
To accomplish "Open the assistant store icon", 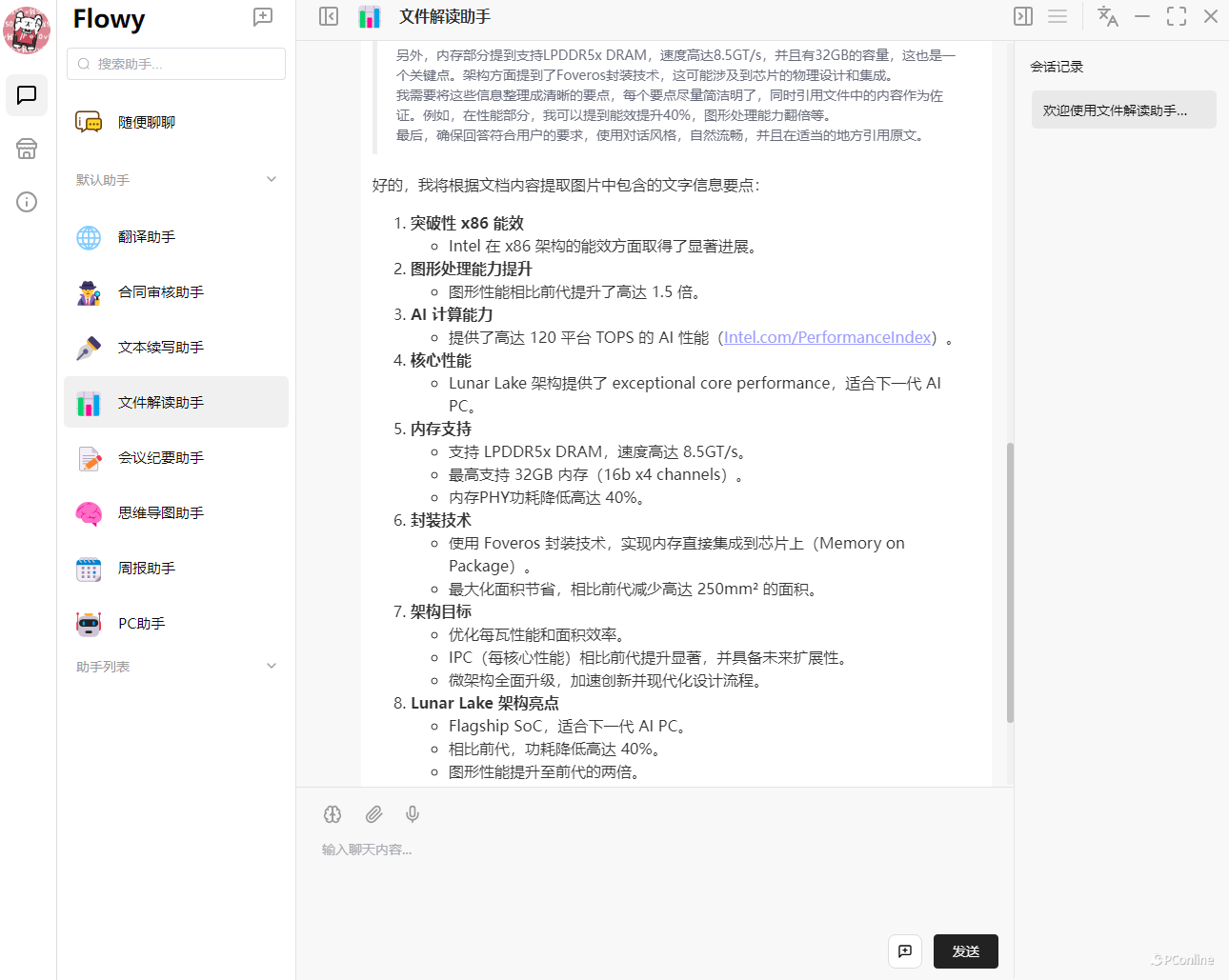I will click(27, 149).
